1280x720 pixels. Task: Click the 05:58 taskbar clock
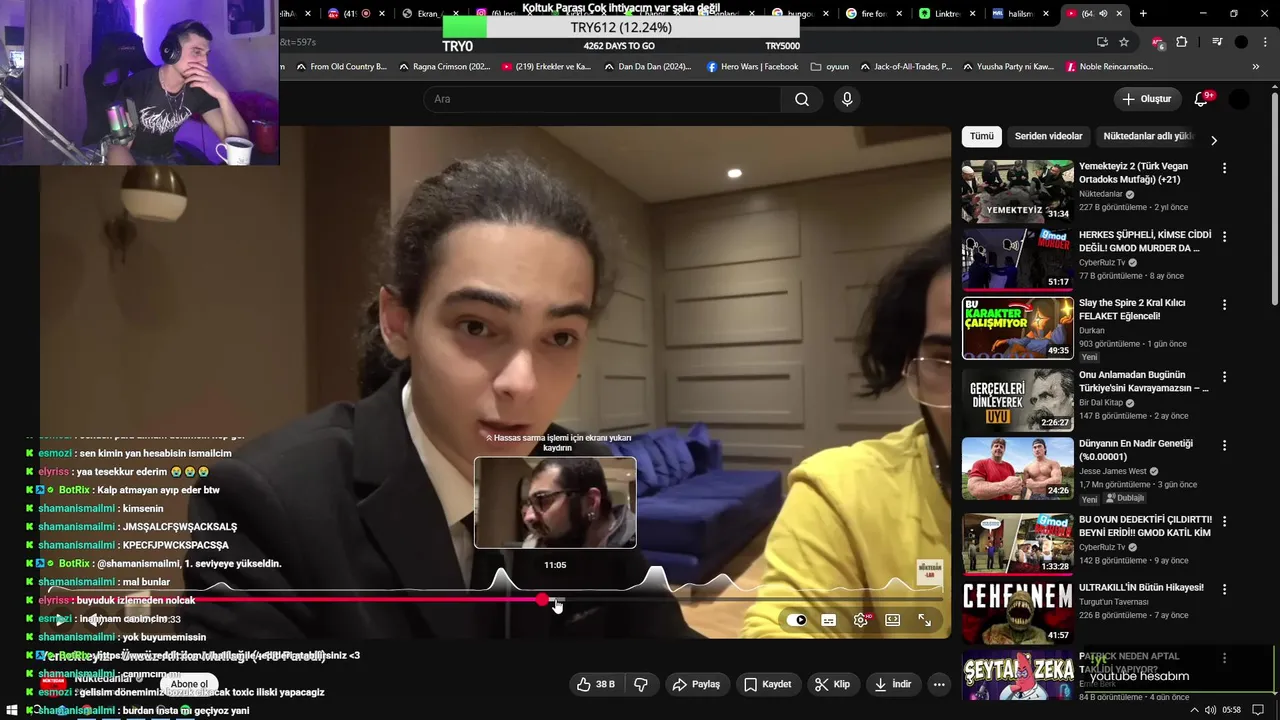click(1232, 710)
